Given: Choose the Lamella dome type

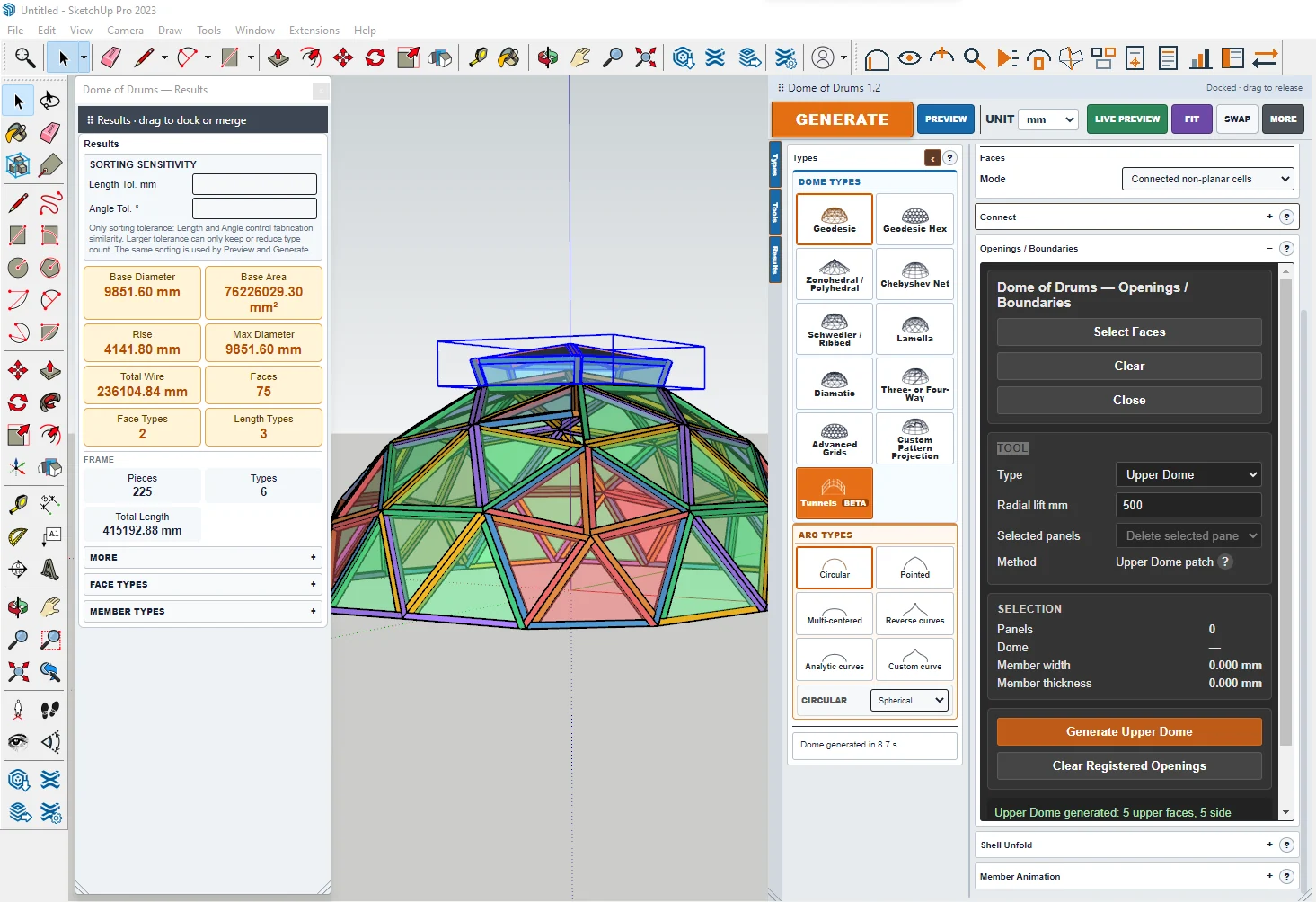Looking at the screenshot, I should (914, 328).
